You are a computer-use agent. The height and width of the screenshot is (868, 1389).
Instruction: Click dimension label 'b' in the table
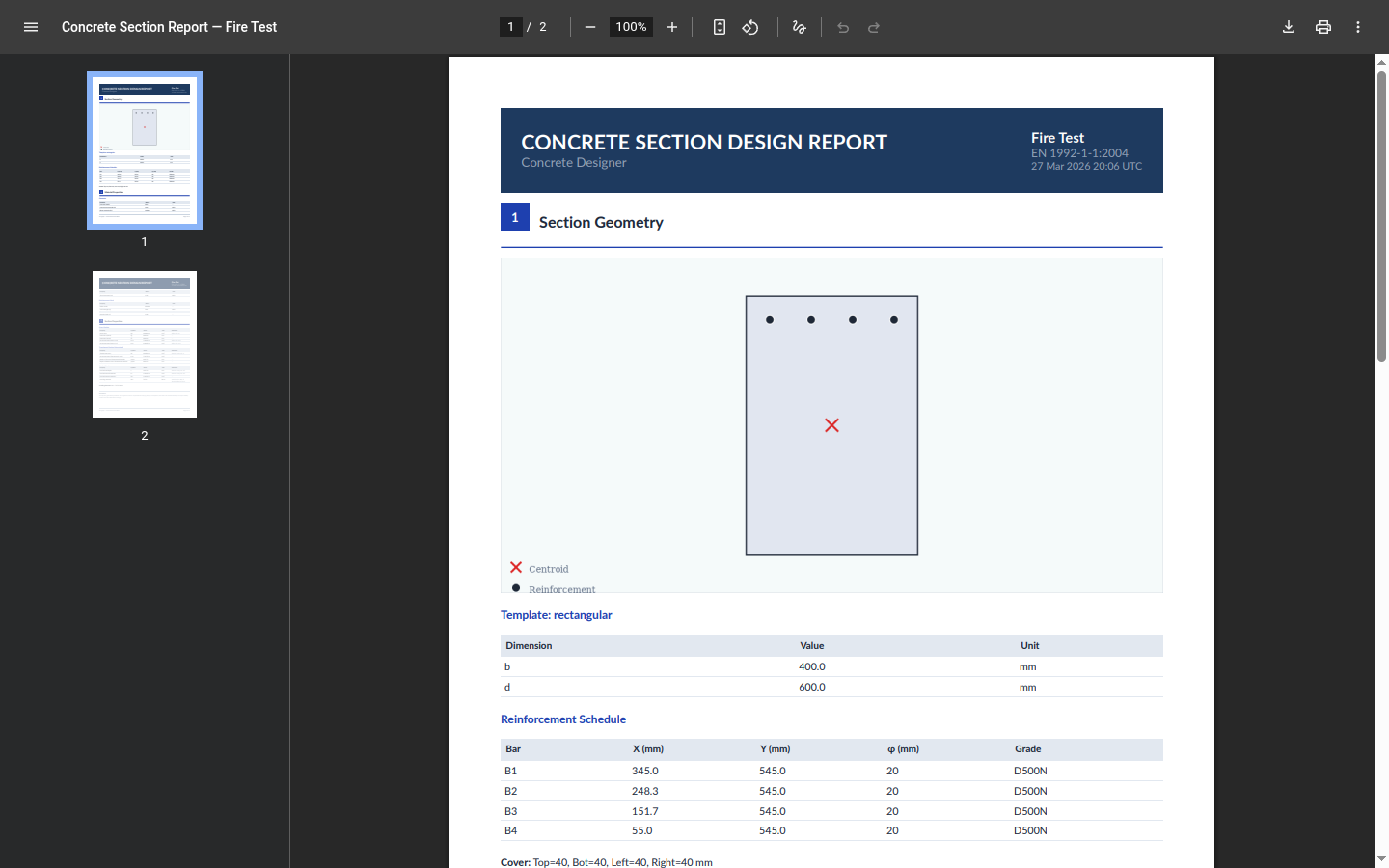tap(507, 666)
